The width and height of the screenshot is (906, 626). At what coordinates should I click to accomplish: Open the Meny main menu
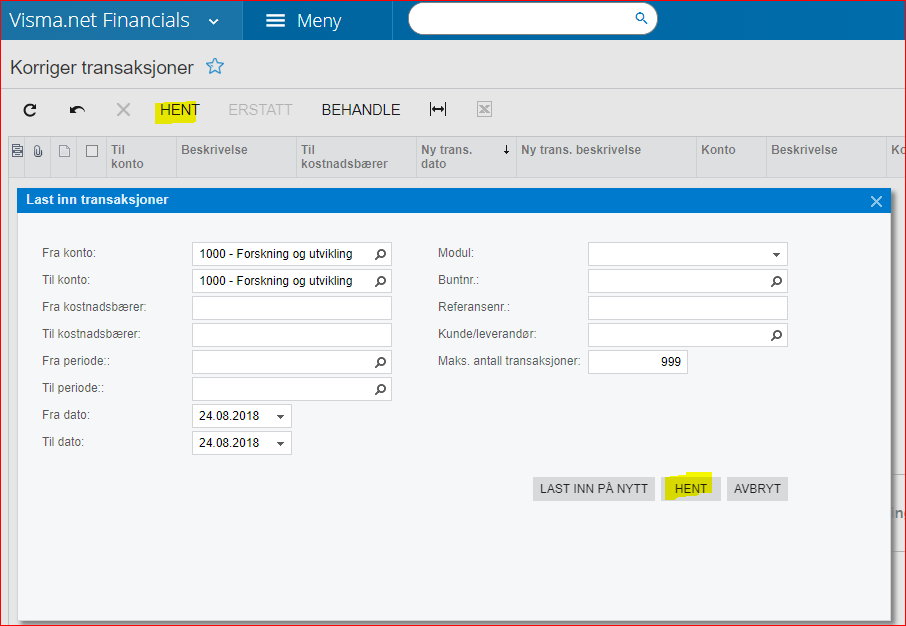click(x=303, y=21)
